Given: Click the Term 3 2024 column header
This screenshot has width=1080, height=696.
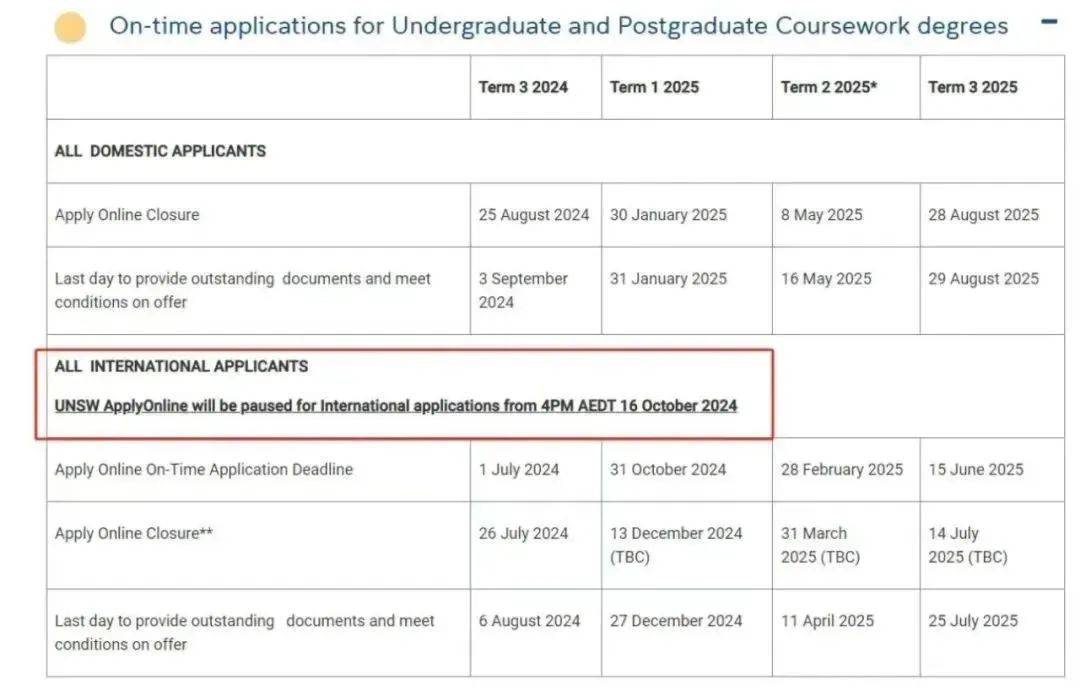Looking at the screenshot, I should click(x=523, y=87).
